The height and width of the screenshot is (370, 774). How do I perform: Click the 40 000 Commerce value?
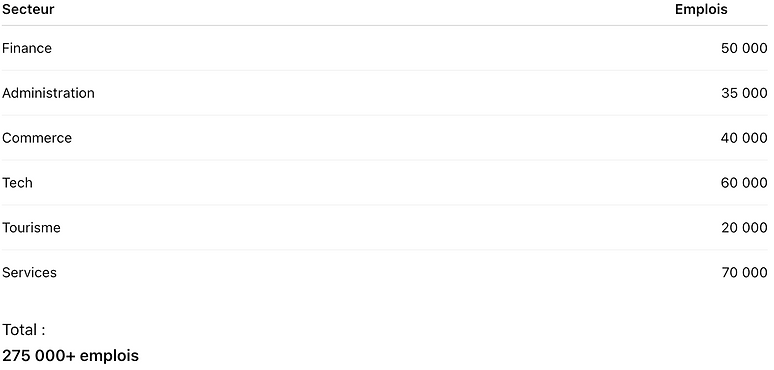(x=744, y=138)
